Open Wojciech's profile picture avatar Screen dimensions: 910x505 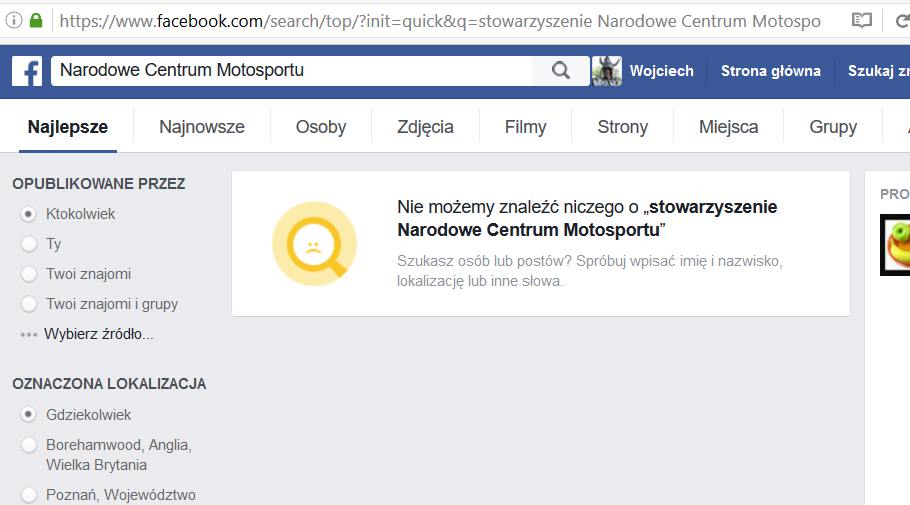(607, 71)
